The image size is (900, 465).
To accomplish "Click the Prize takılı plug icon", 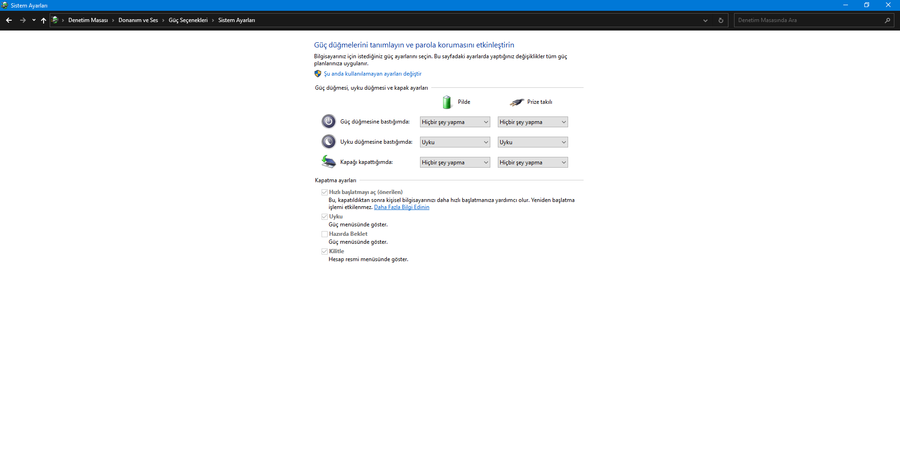I will click(517, 102).
